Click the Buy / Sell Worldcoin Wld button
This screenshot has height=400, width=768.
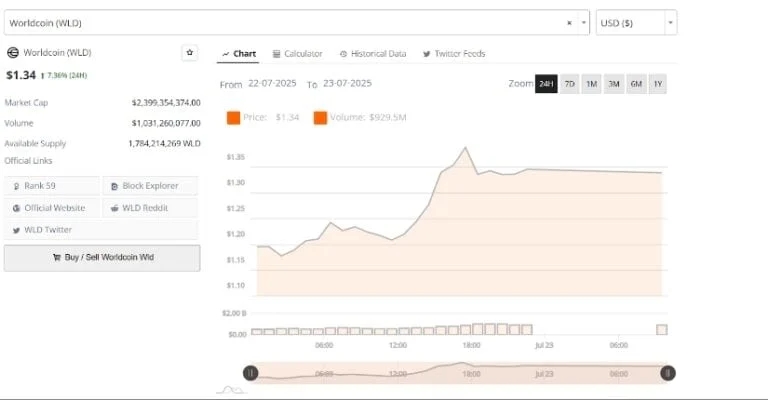(102, 257)
